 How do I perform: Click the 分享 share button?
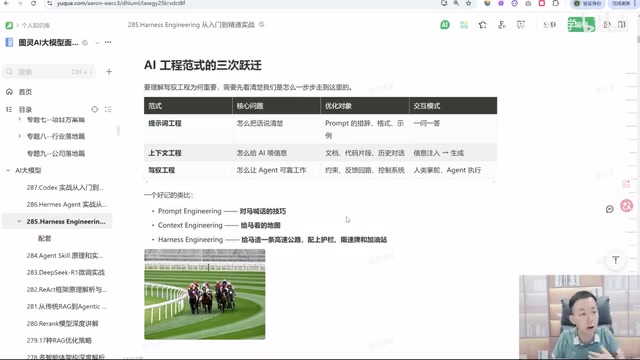click(x=549, y=25)
